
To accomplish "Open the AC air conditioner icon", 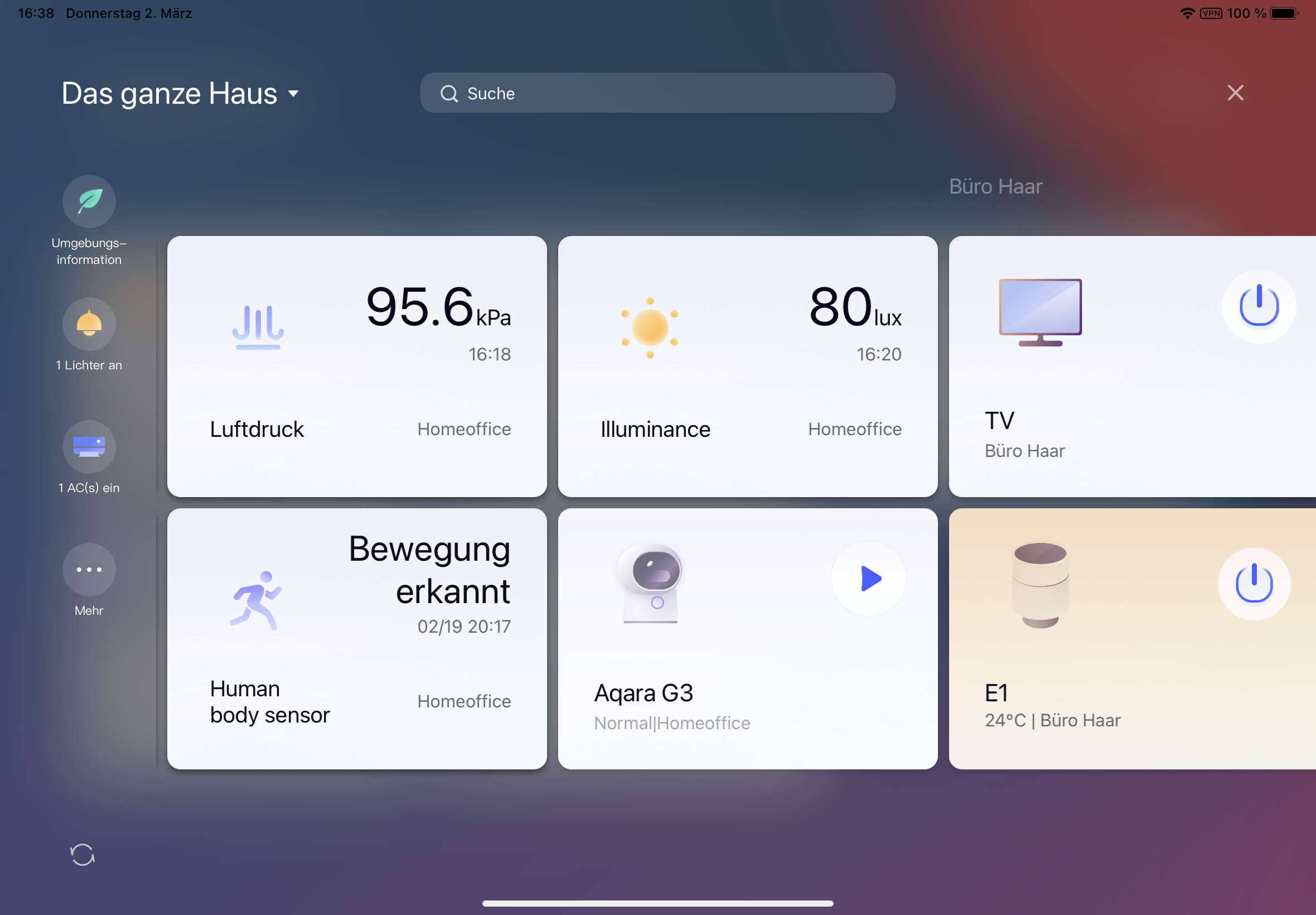I will click(x=89, y=446).
